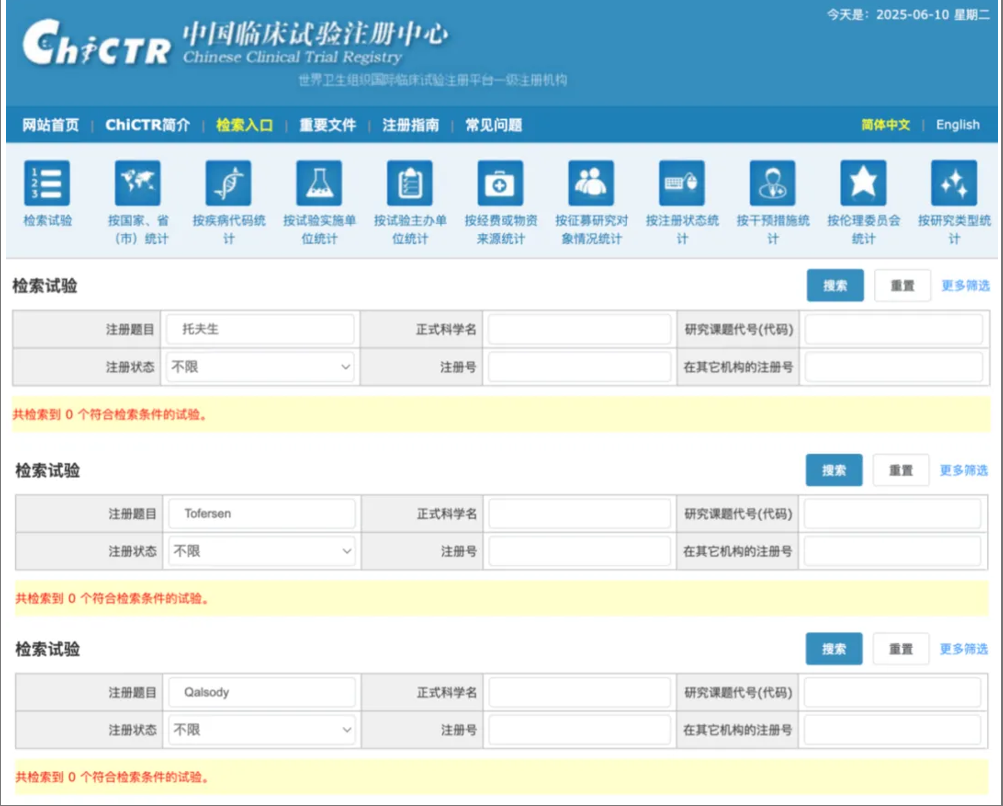Click 注册号 field in the 托夫生 form
This screenshot has width=1003, height=806.
click(x=580, y=367)
